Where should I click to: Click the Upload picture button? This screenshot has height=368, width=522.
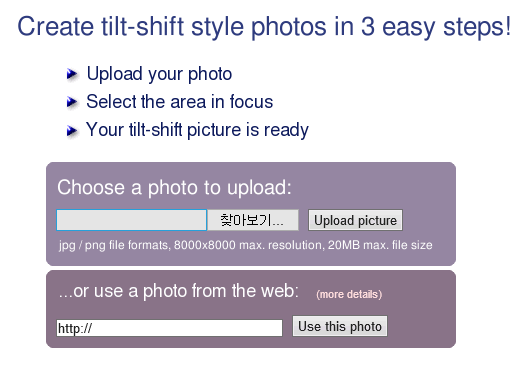click(x=355, y=220)
